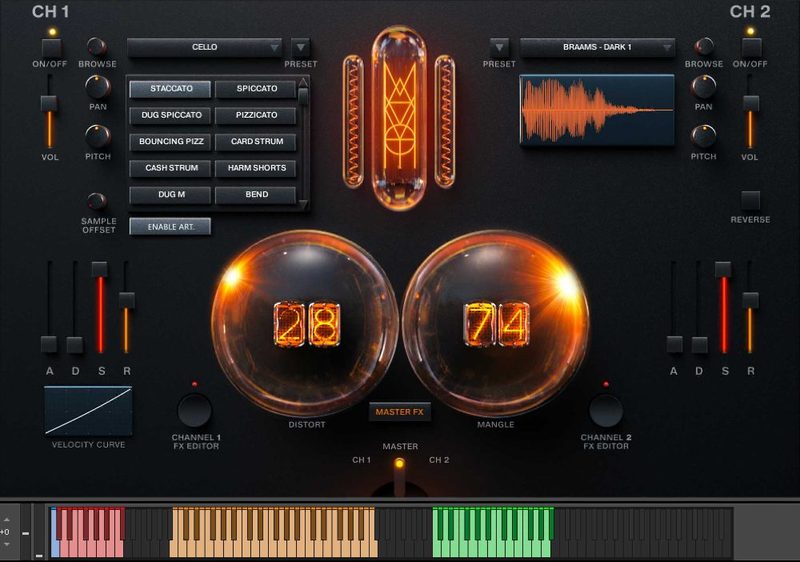Open the CHANNEL 2 FX EDITOR knob
The width and height of the screenshot is (800, 562).
click(x=606, y=411)
